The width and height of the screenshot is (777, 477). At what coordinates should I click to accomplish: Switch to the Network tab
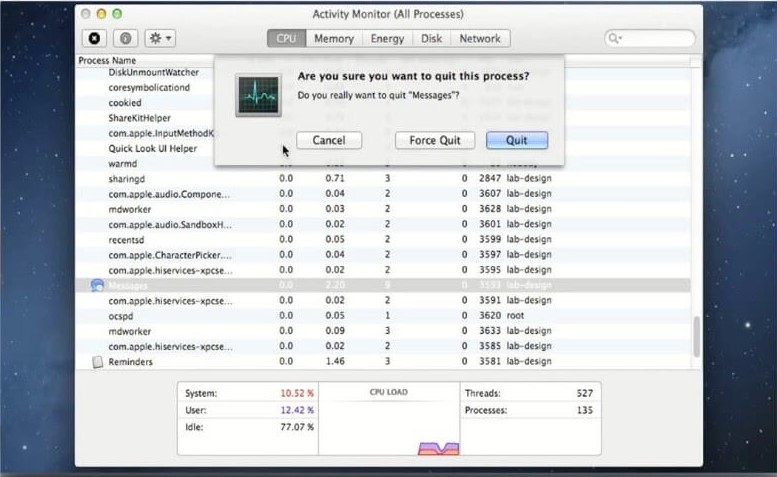click(x=480, y=39)
